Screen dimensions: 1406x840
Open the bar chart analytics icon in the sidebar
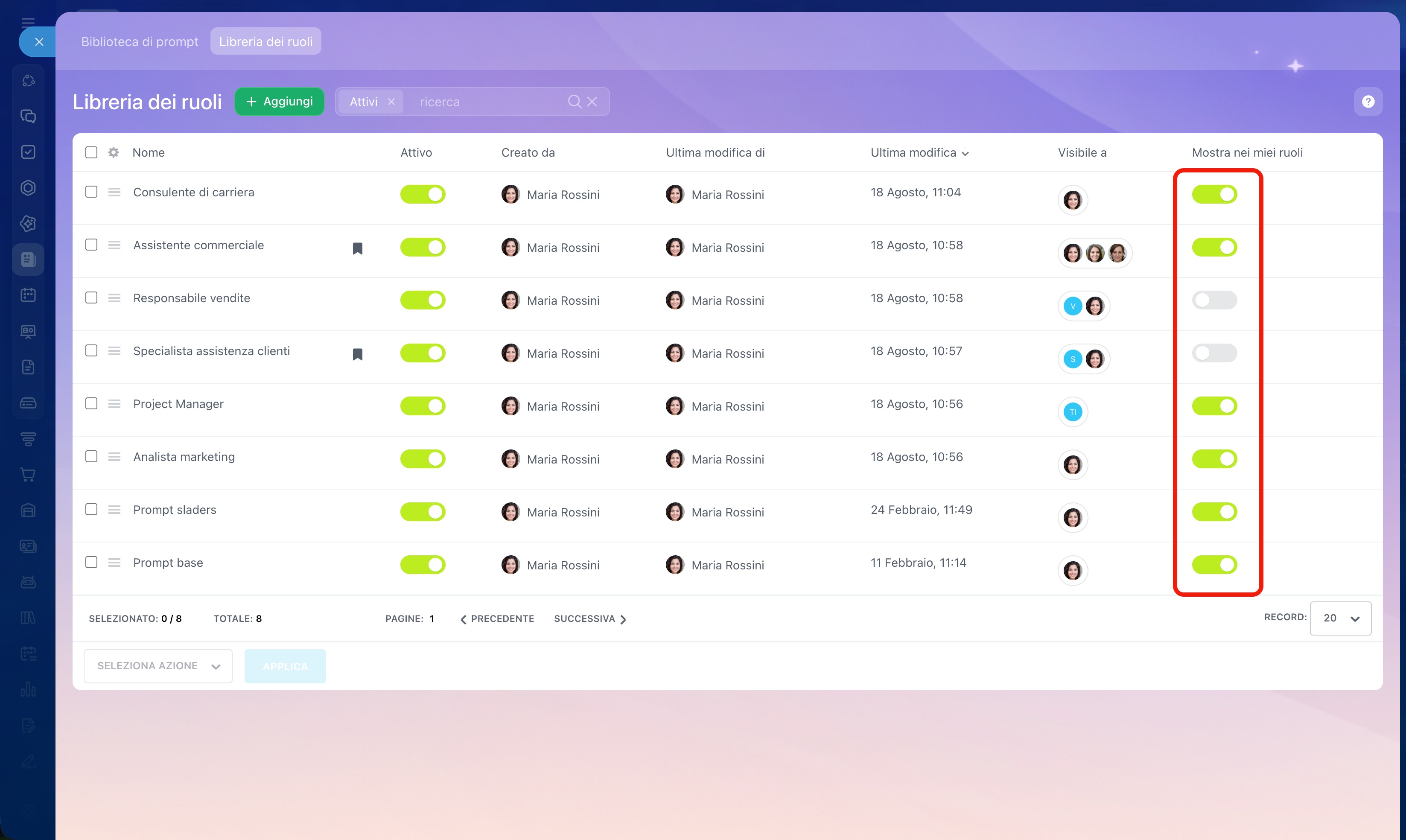[x=28, y=689]
